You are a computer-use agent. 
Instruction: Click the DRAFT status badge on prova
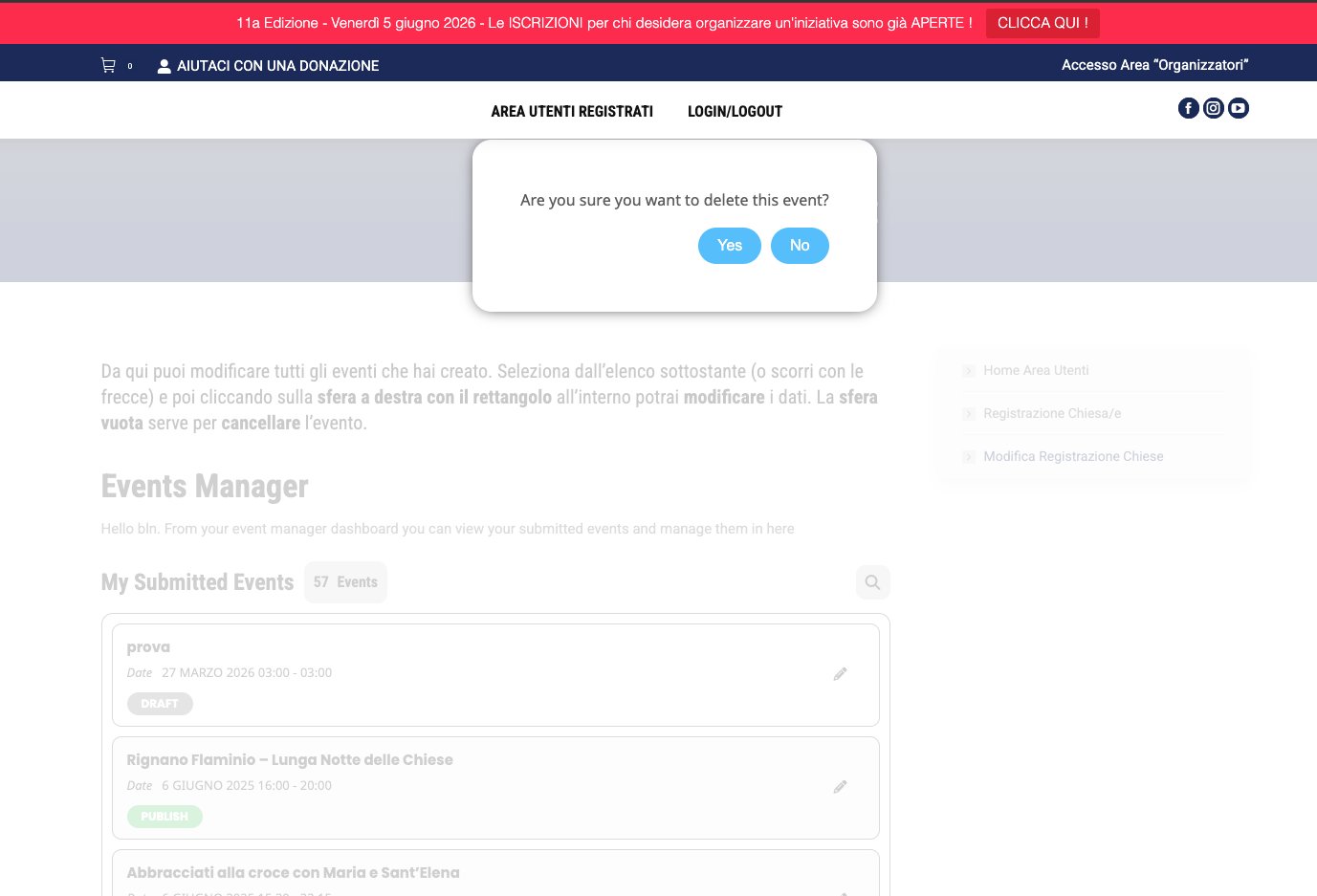(160, 704)
